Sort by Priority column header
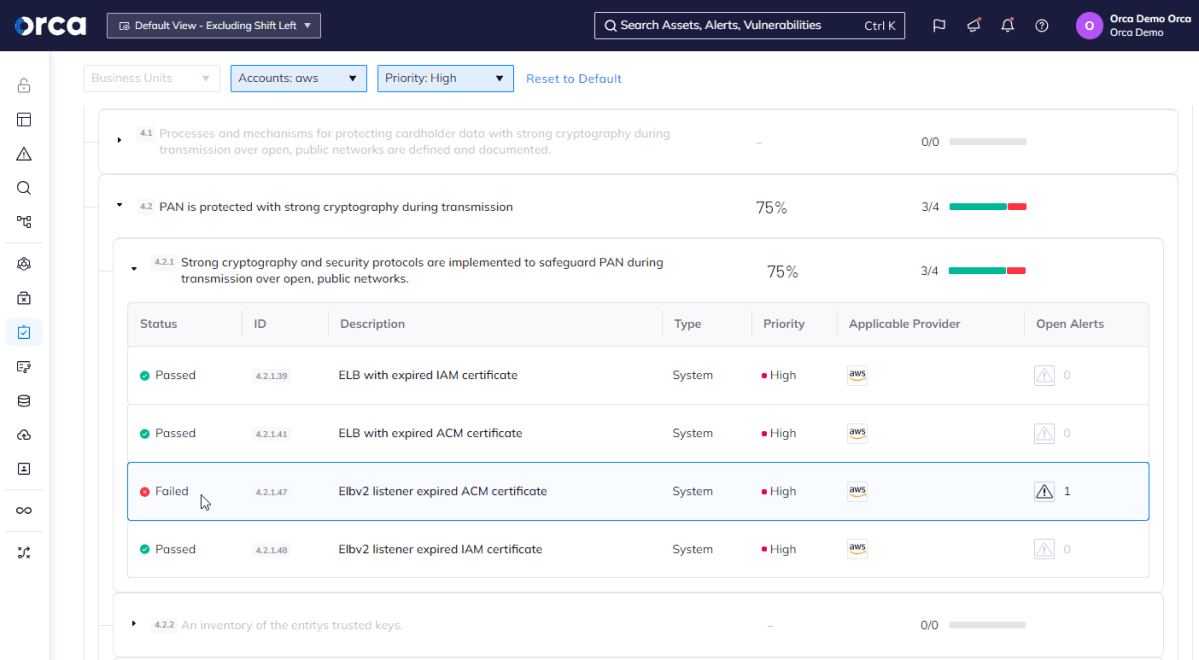1199x660 pixels. click(784, 323)
